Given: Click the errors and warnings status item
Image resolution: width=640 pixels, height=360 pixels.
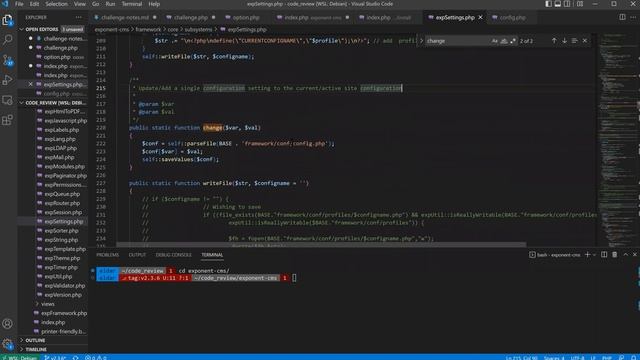Looking at the screenshot, I should [96, 358].
